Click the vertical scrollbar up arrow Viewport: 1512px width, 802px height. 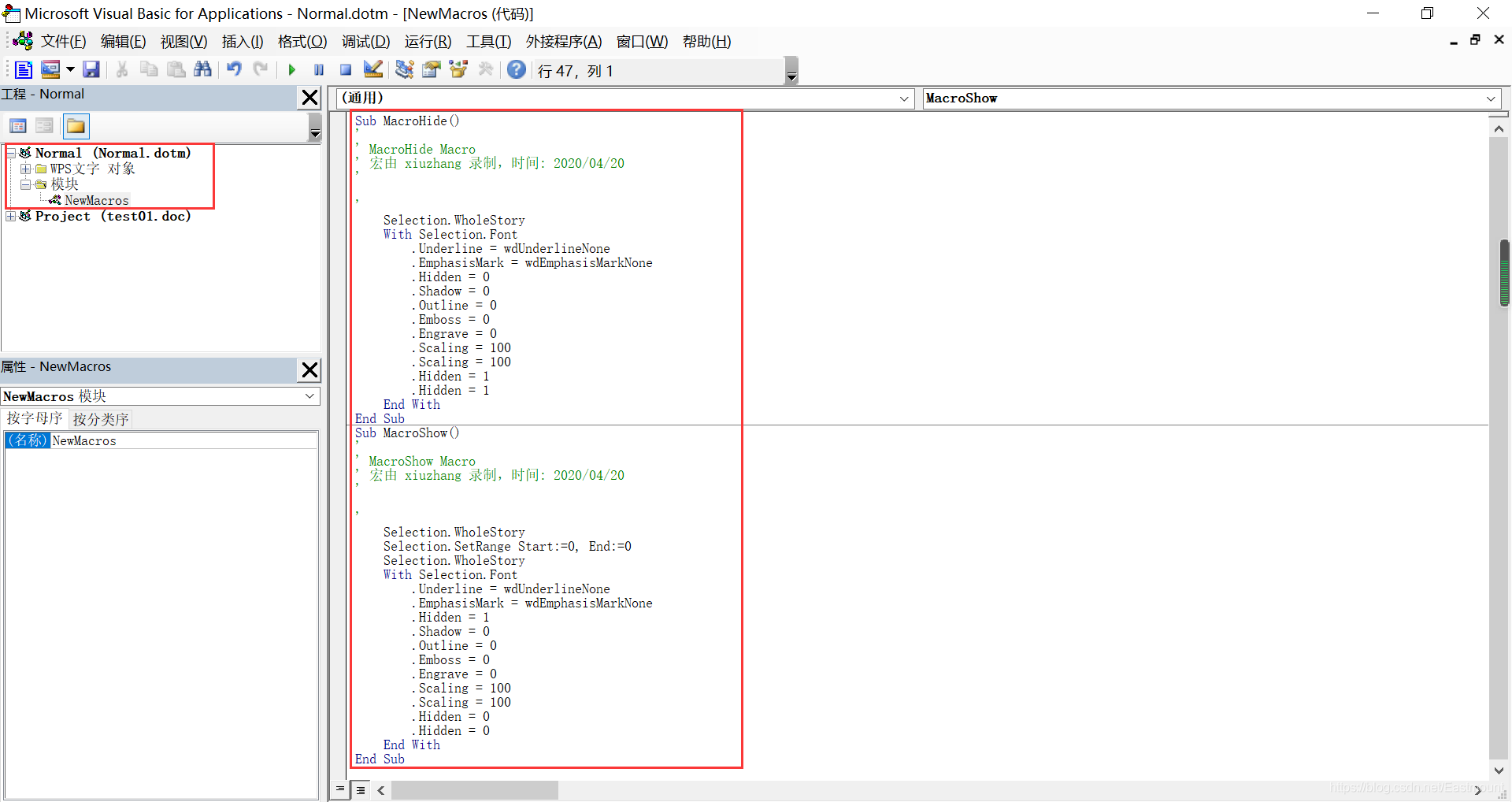[1499, 128]
